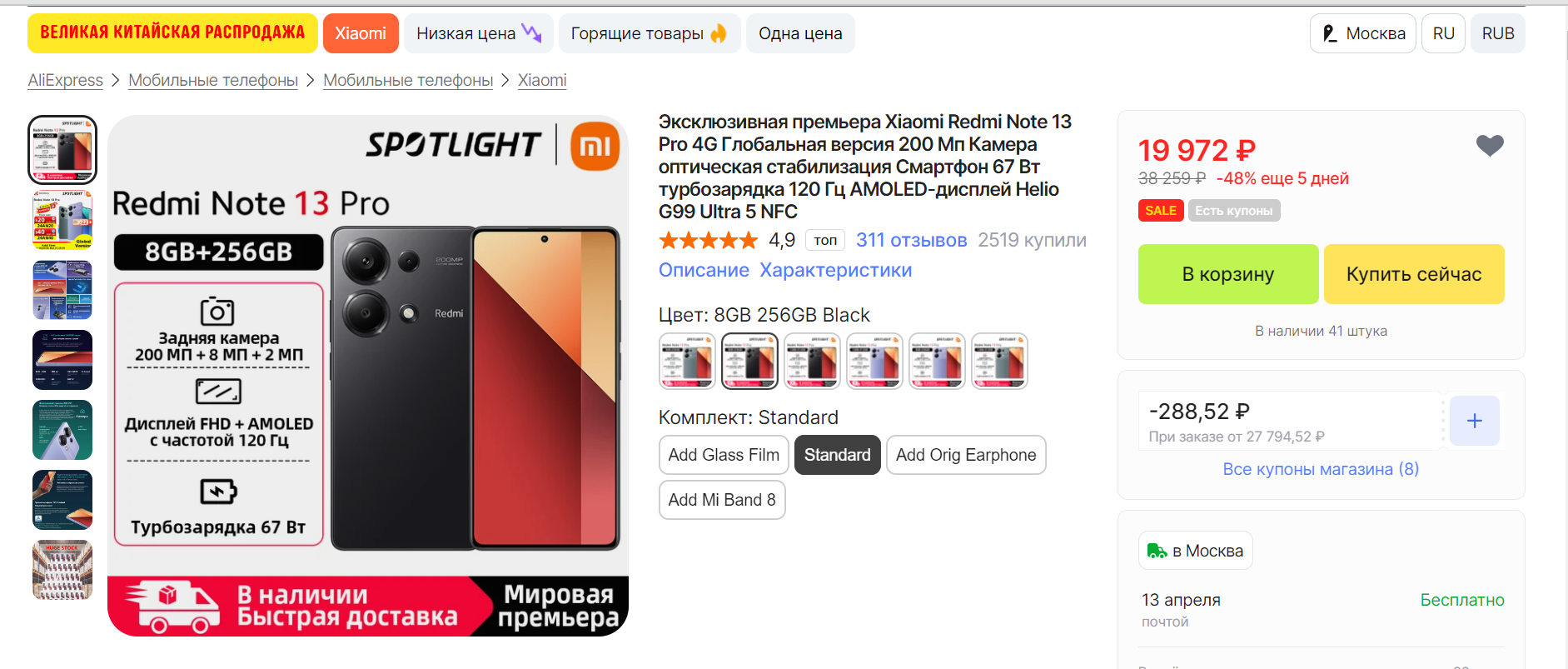The height and width of the screenshot is (669, 1568).
Task: Click the five-star rating icons
Action: (709, 241)
